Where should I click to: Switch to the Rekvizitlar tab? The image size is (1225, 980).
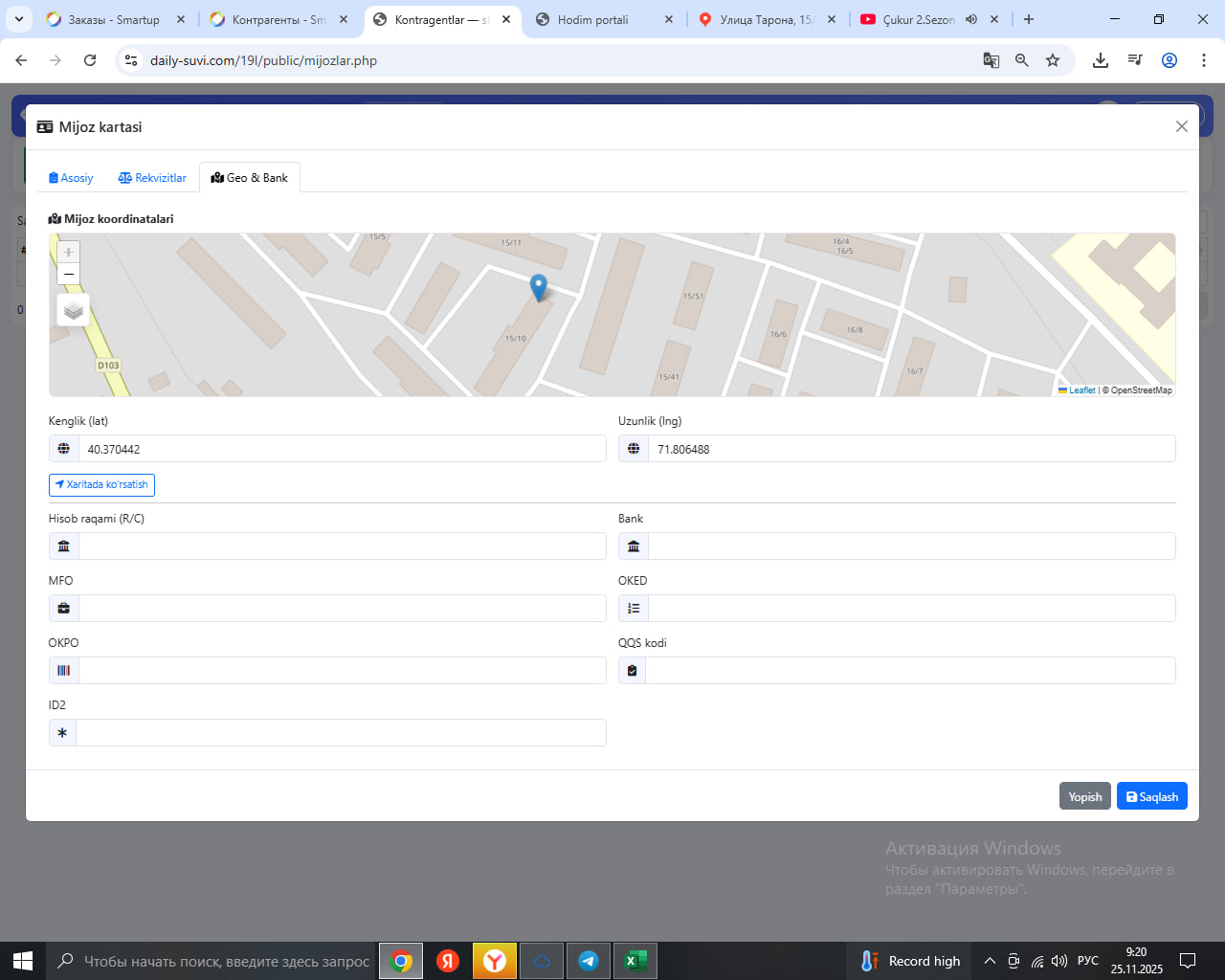(152, 178)
